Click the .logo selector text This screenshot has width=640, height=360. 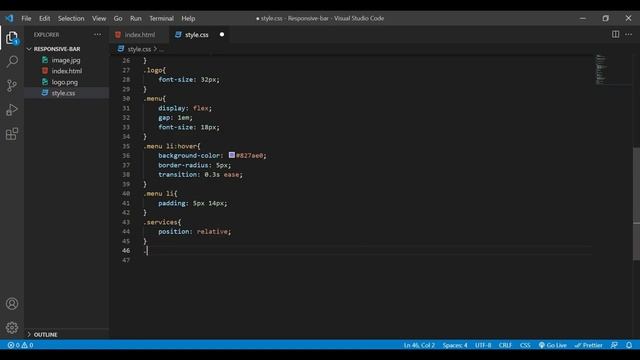[x=153, y=70]
